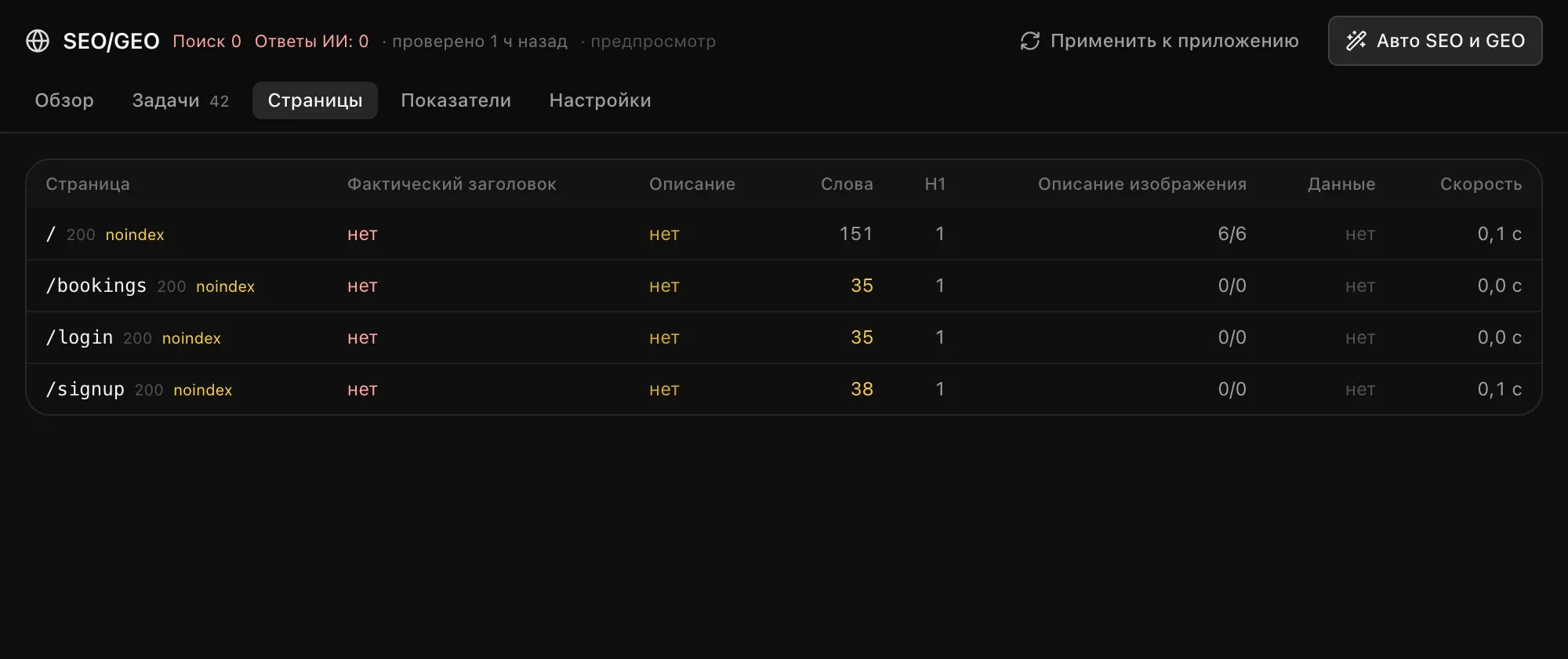Click the noindex tag on /bookings
The width and height of the screenshot is (1568, 659).
coord(226,287)
